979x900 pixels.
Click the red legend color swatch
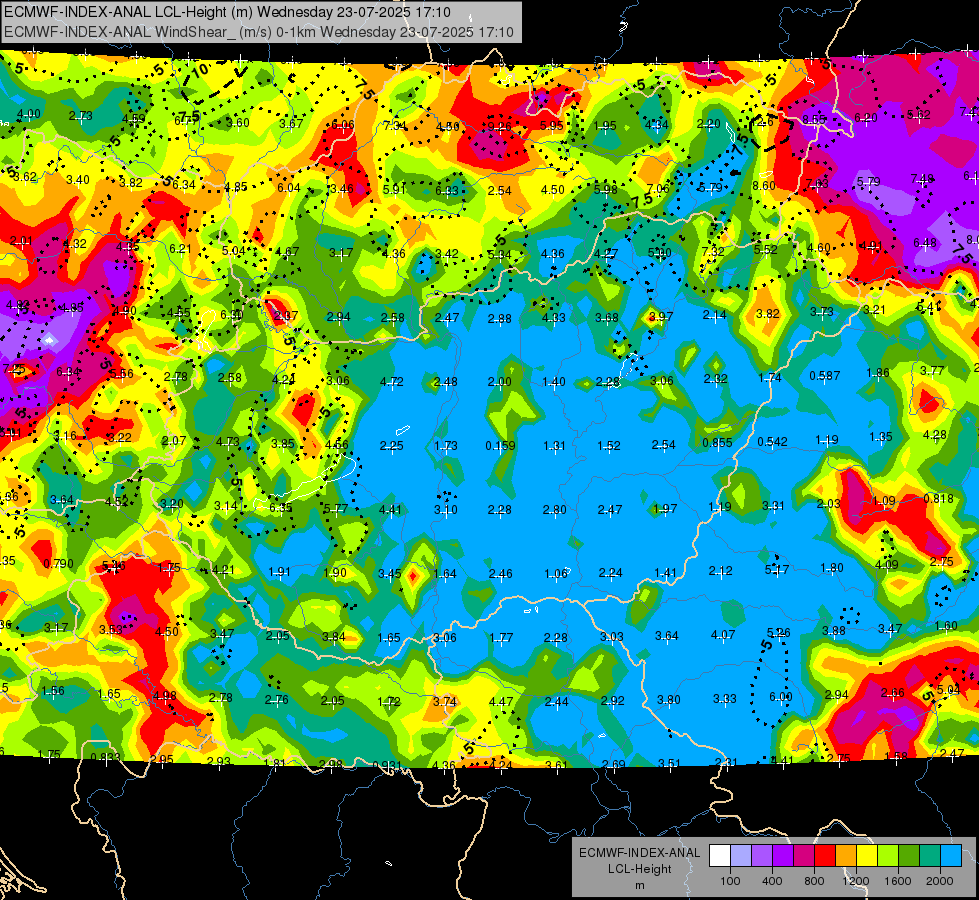click(825, 856)
